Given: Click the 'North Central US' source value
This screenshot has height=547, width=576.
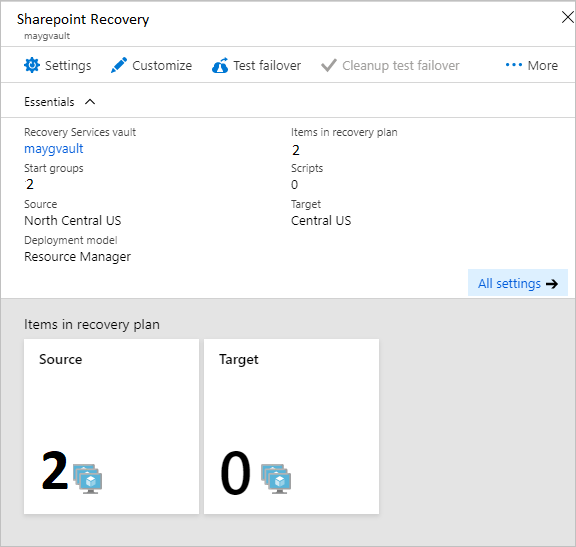Looking at the screenshot, I should pyautogui.click(x=73, y=220).
